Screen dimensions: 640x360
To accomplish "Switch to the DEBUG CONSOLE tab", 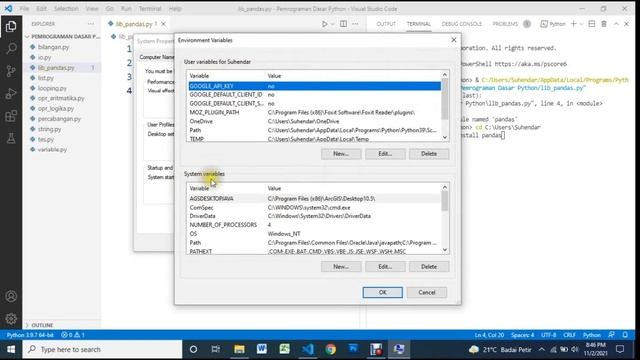I will pos(462,24).
